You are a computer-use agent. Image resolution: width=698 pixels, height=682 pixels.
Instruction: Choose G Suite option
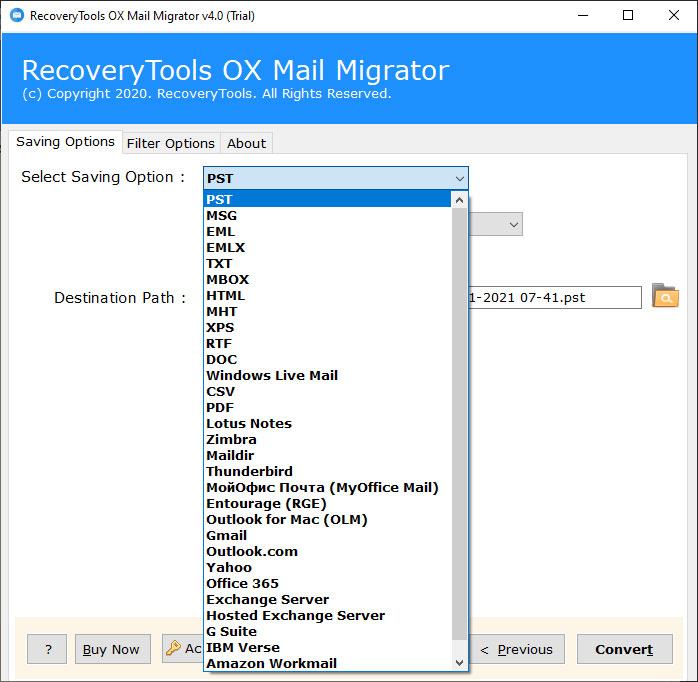(x=327, y=632)
